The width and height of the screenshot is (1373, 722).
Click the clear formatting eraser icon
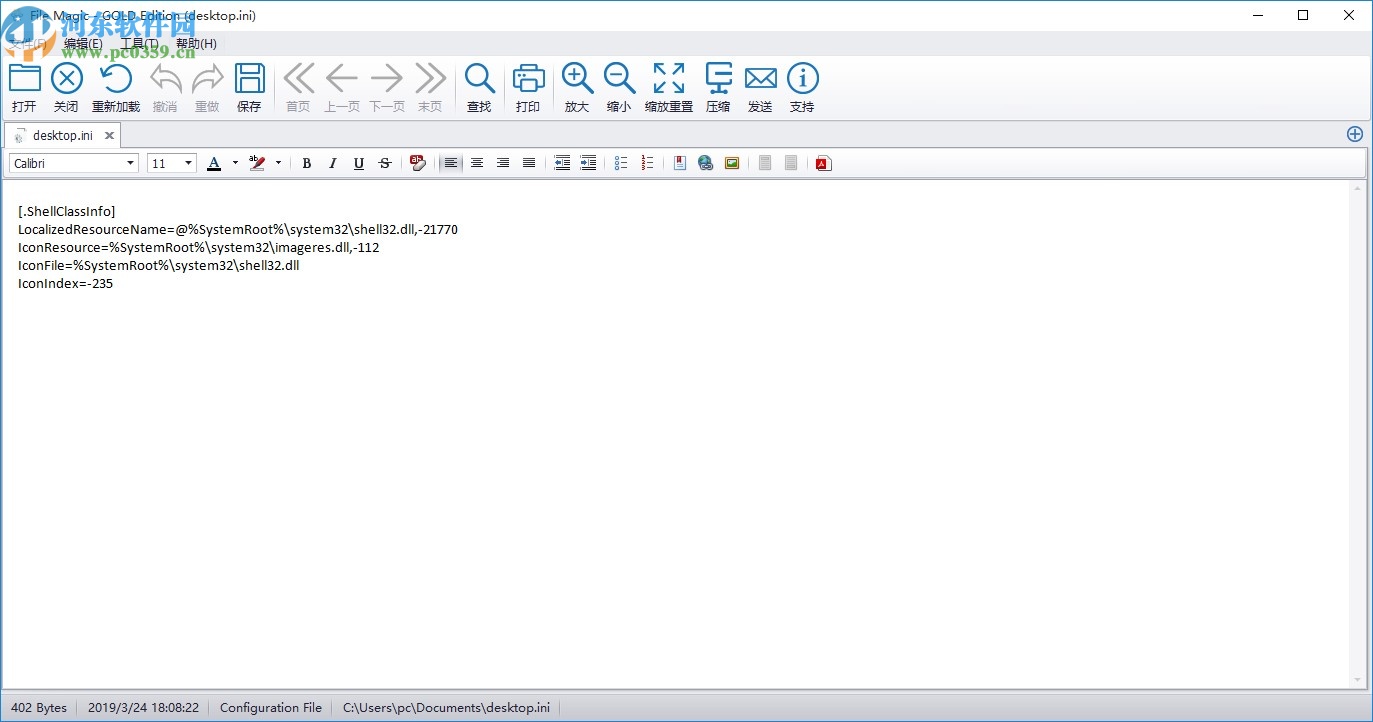418,163
